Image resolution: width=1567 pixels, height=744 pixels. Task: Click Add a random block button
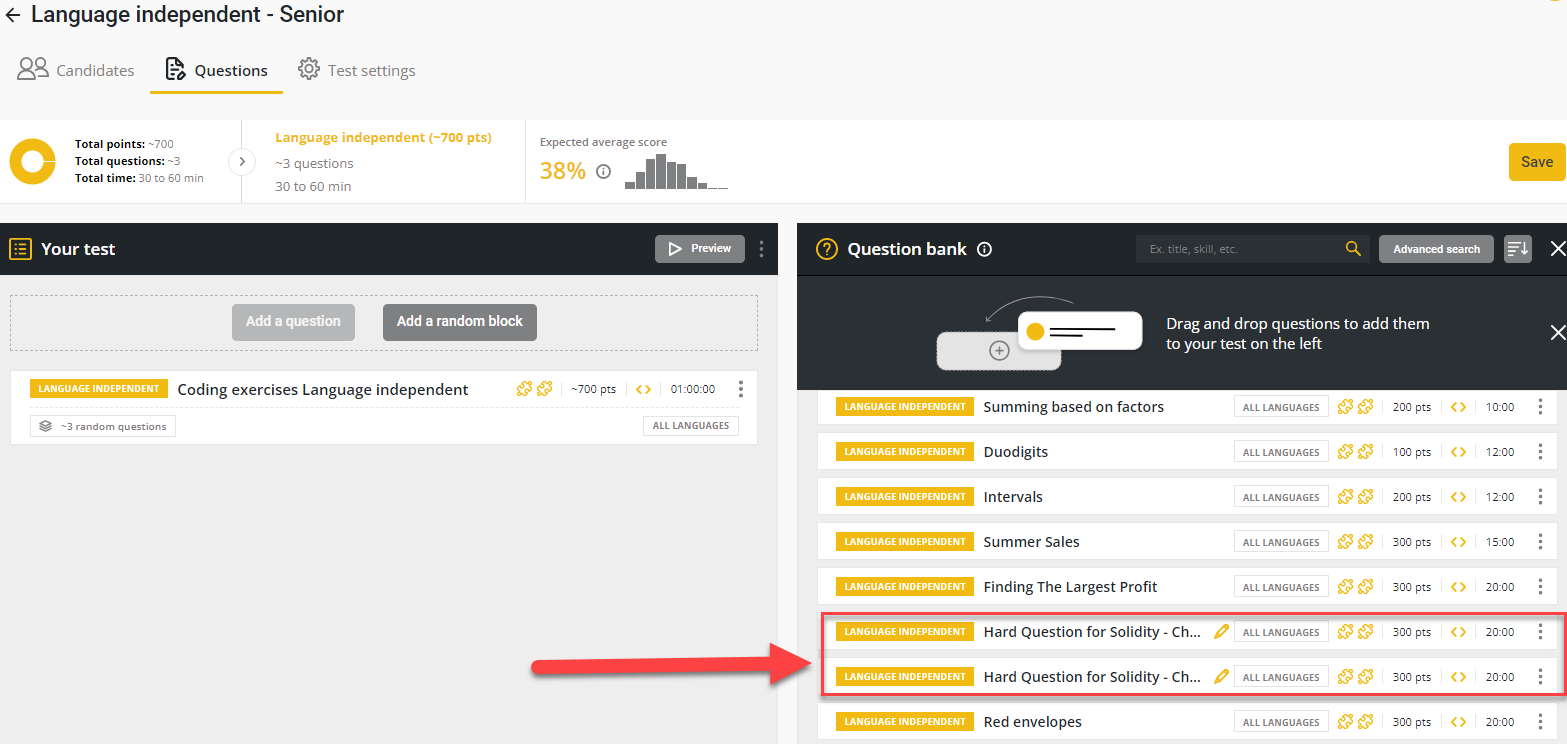pyautogui.click(x=459, y=322)
